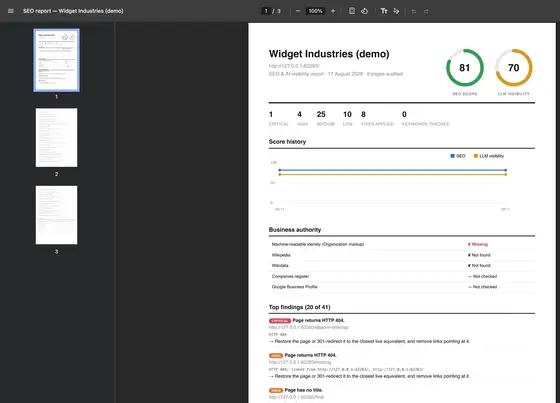Click the /missing URL link
This screenshot has width=560, height=403.
300,362
